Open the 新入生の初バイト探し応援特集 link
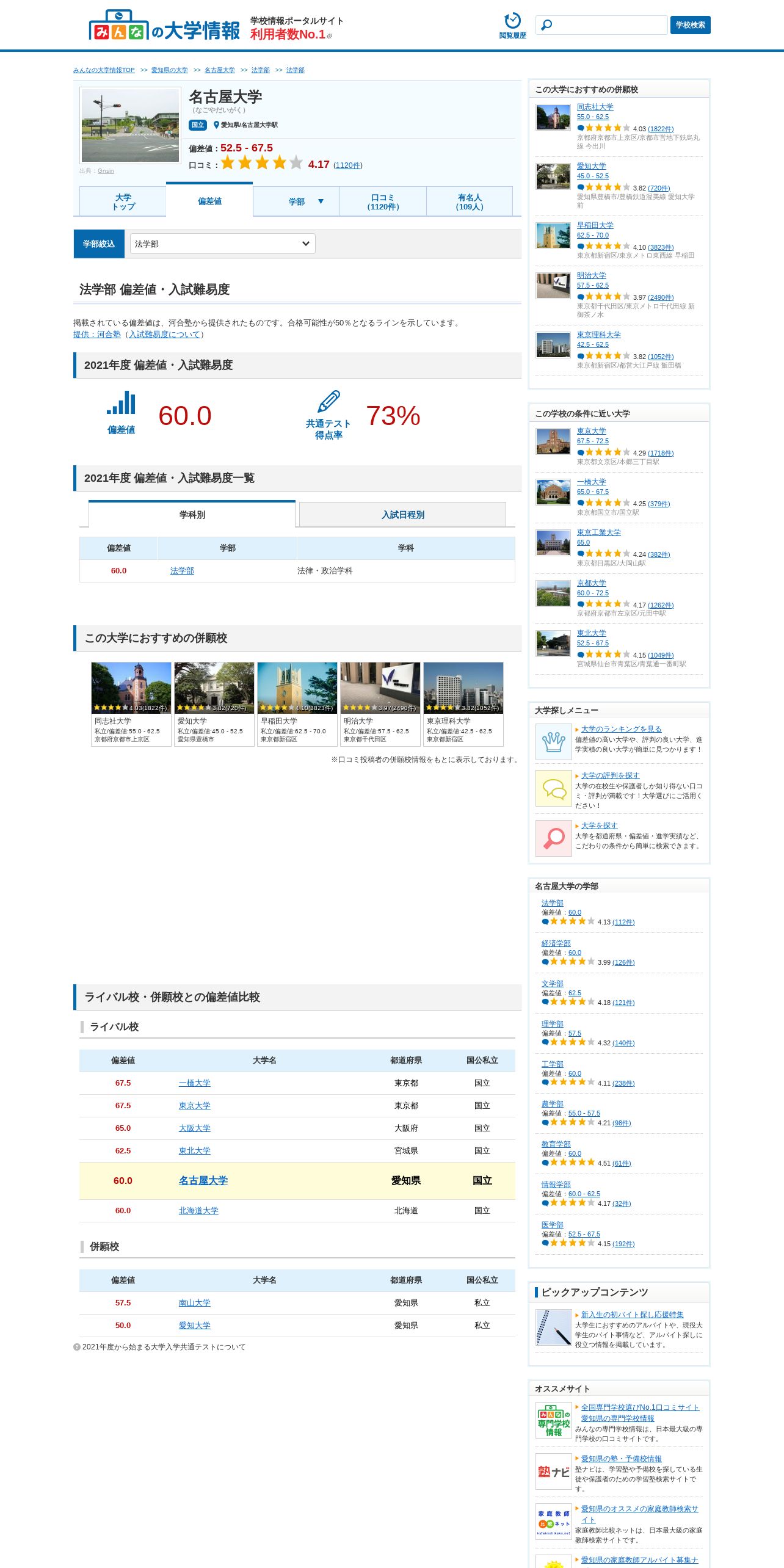This screenshot has width=784, height=1568. (x=632, y=1315)
